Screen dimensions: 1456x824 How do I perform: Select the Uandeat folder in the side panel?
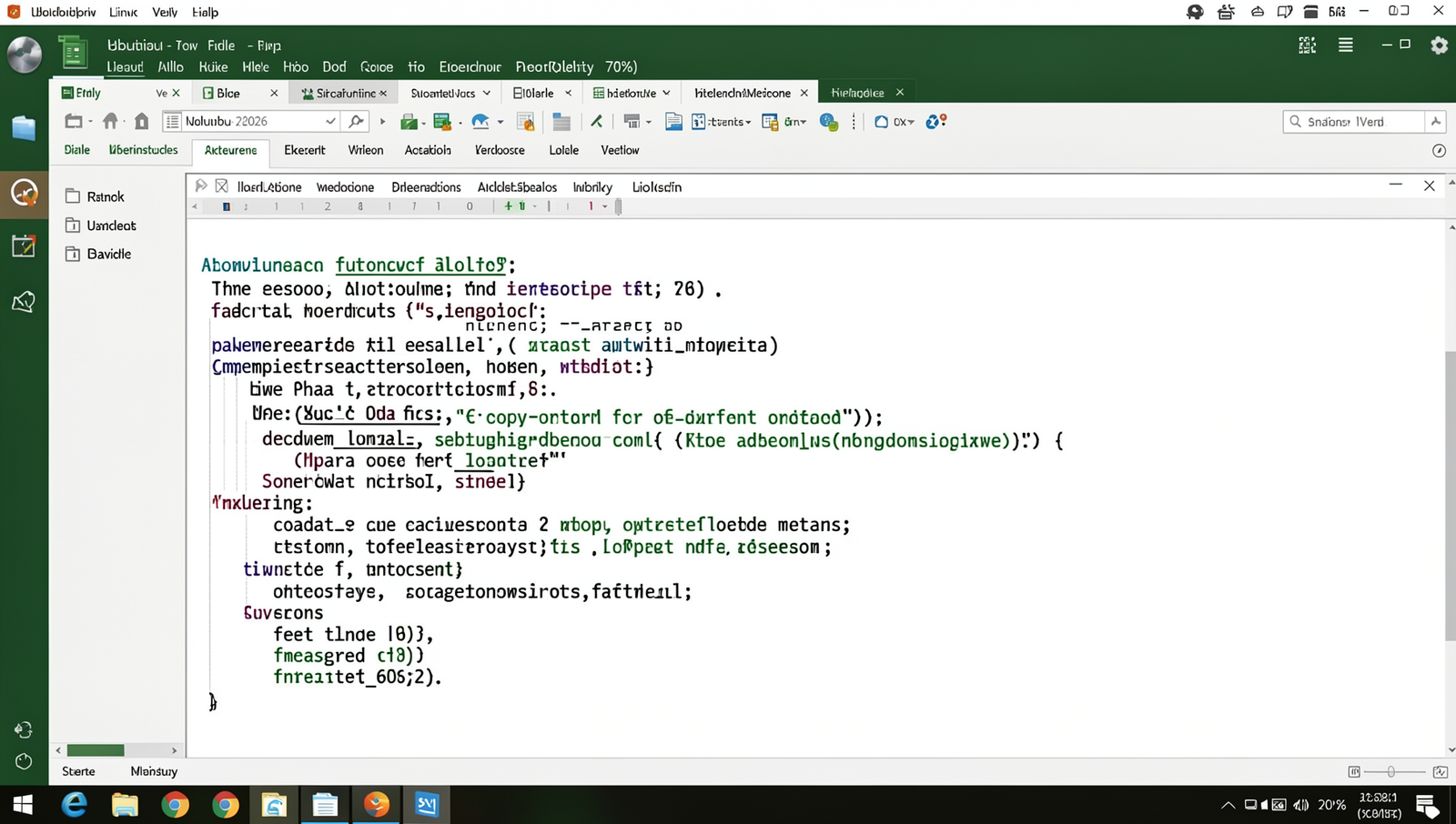(x=100, y=226)
